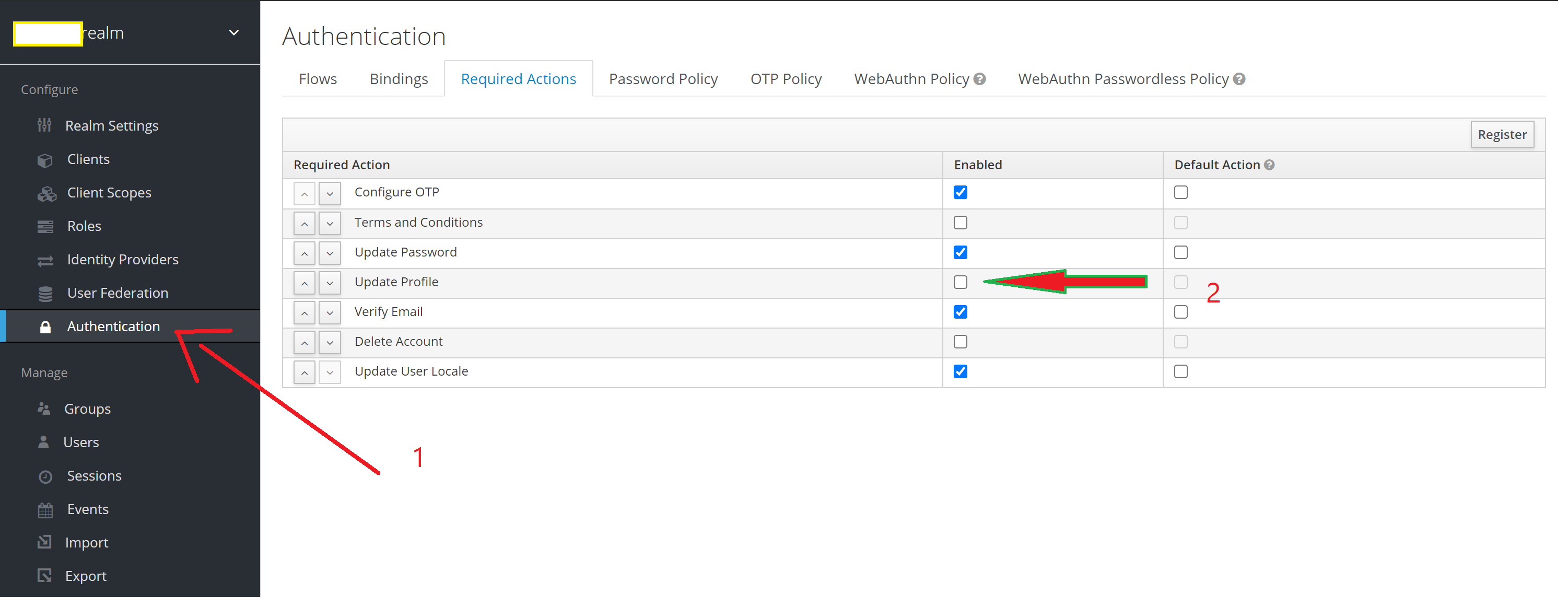Click the Events calendar icon

point(45,510)
